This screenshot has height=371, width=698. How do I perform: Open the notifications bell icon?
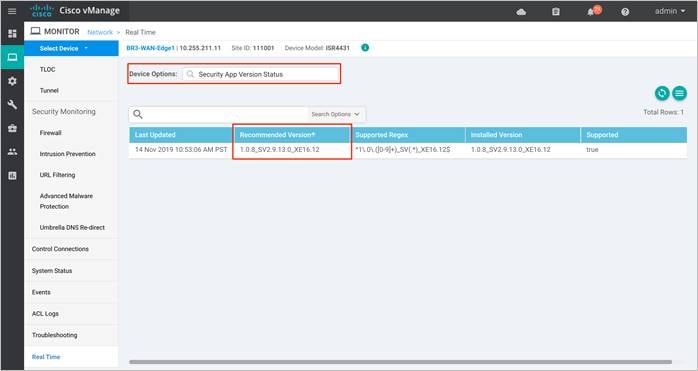pyautogui.click(x=590, y=12)
